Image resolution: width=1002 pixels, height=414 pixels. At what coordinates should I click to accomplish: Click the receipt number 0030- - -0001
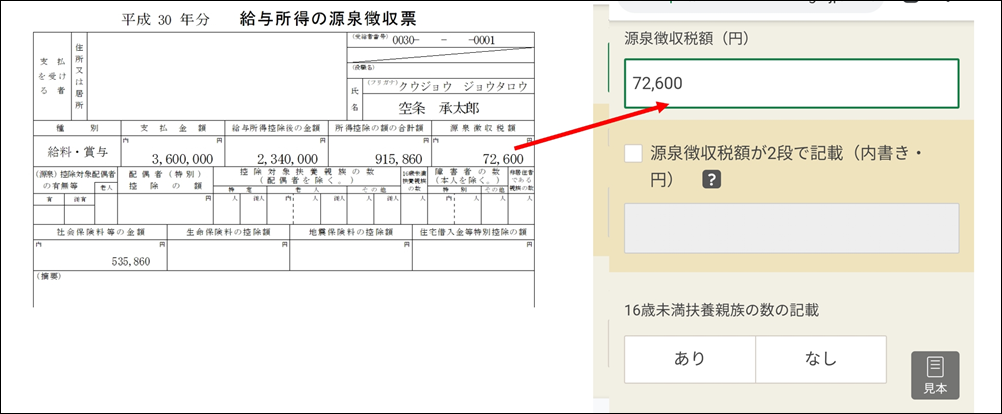[x=443, y=40]
